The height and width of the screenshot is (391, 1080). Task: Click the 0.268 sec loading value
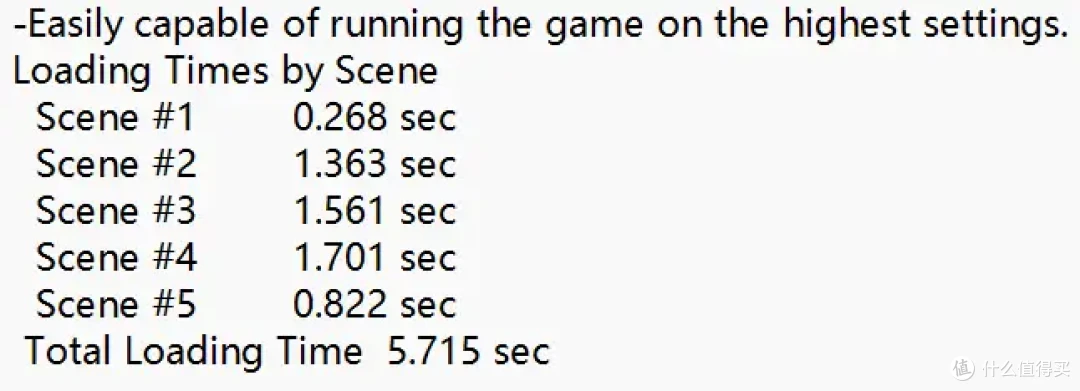click(375, 117)
